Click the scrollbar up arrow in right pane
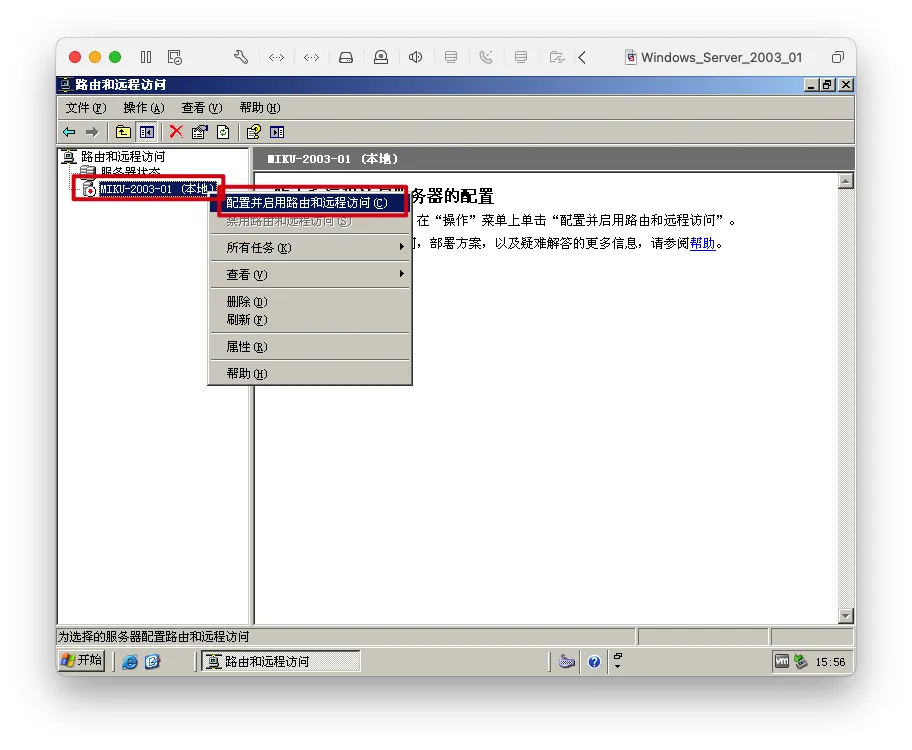This screenshot has height=750, width=912. coord(846,181)
